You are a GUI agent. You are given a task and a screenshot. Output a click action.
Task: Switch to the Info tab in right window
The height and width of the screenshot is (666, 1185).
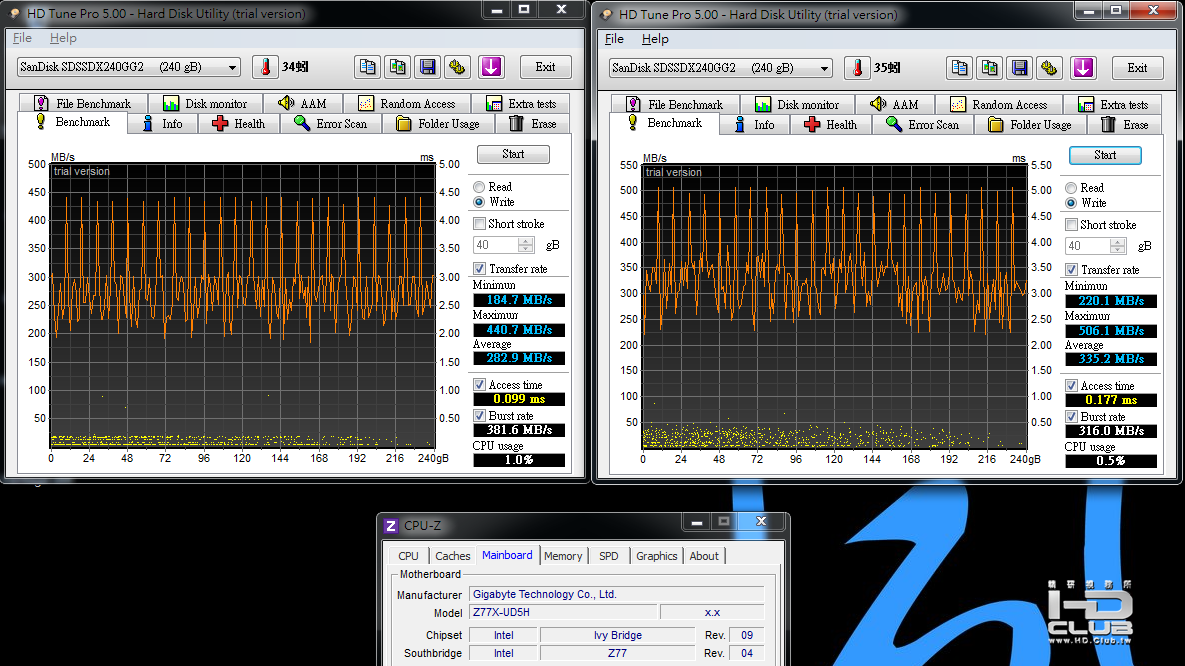coord(754,125)
